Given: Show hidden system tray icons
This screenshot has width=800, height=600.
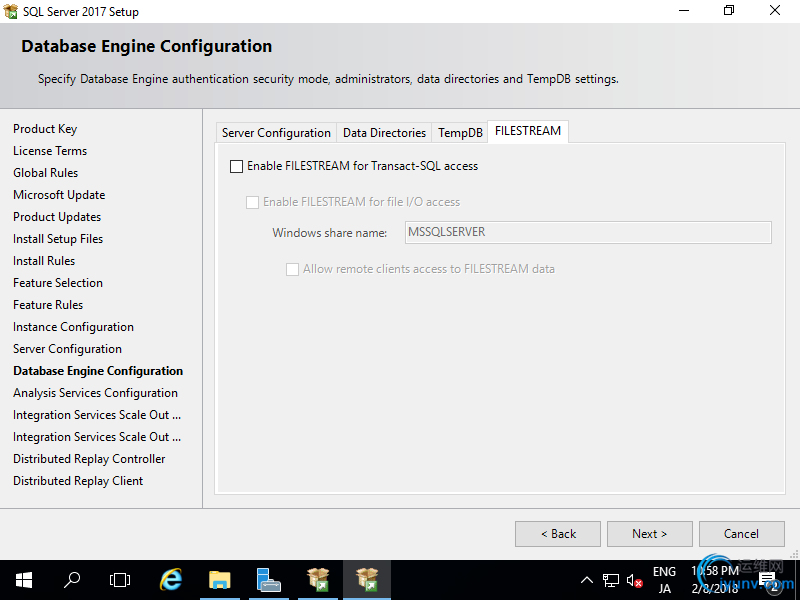Looking at the screenshot, I should click(587, 580).
